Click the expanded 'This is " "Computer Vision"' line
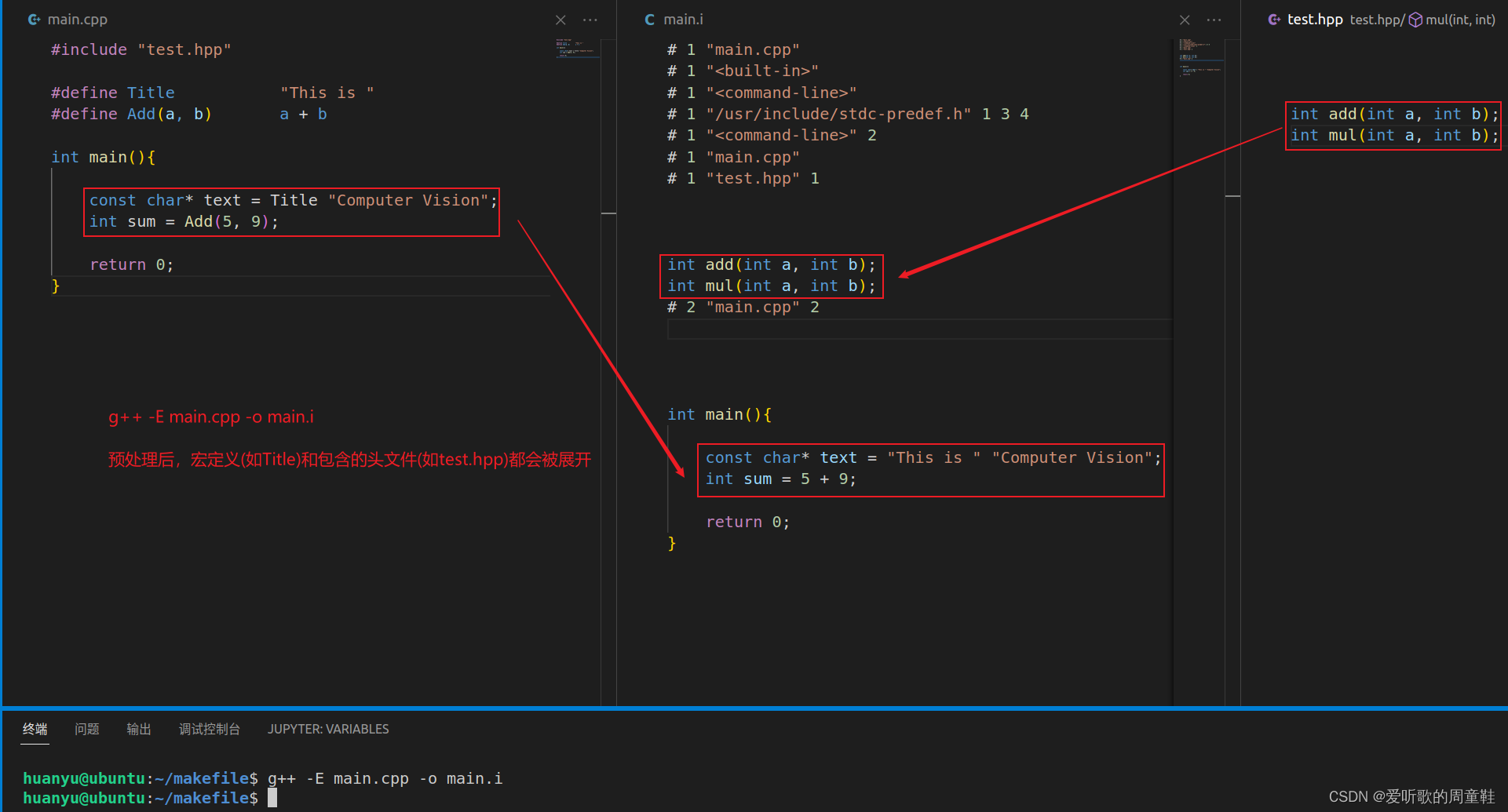The image size is (1508, 812). (933, 457)
